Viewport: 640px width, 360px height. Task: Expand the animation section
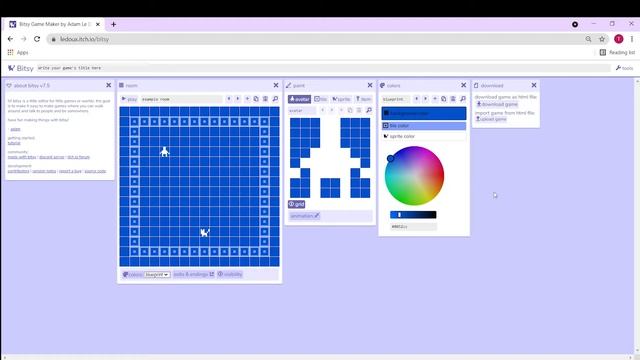tap(304, 216)
